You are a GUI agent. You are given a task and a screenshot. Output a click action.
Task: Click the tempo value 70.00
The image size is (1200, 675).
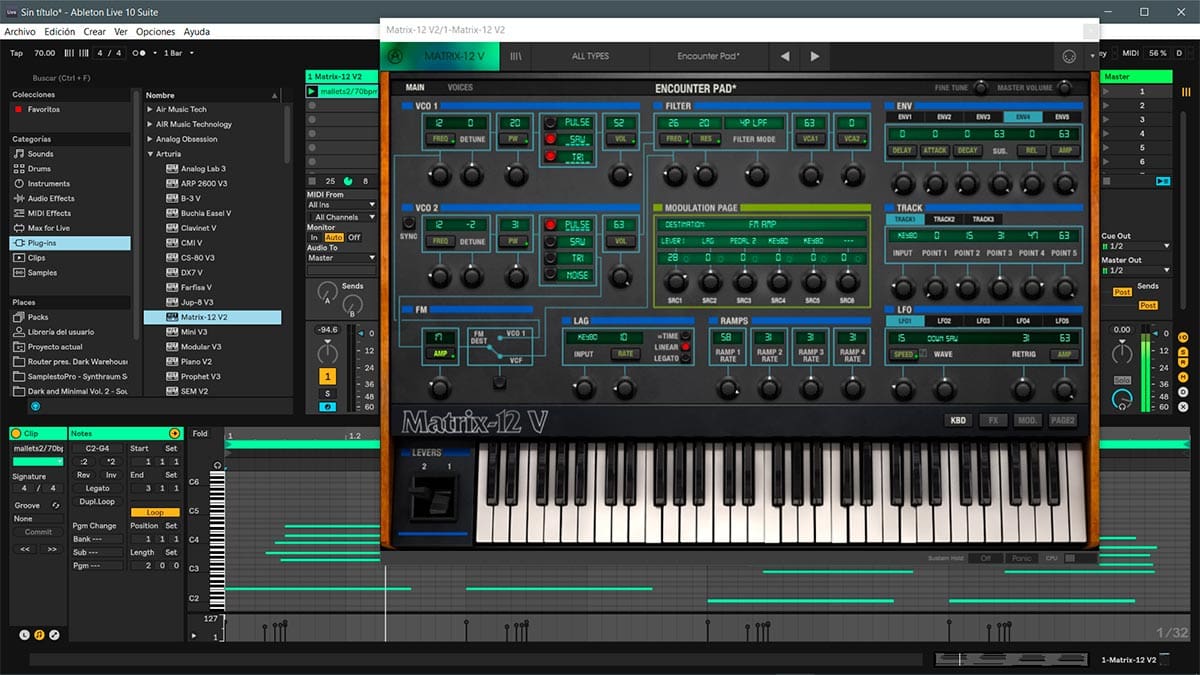pyautogui.click(x=45, y=53)
